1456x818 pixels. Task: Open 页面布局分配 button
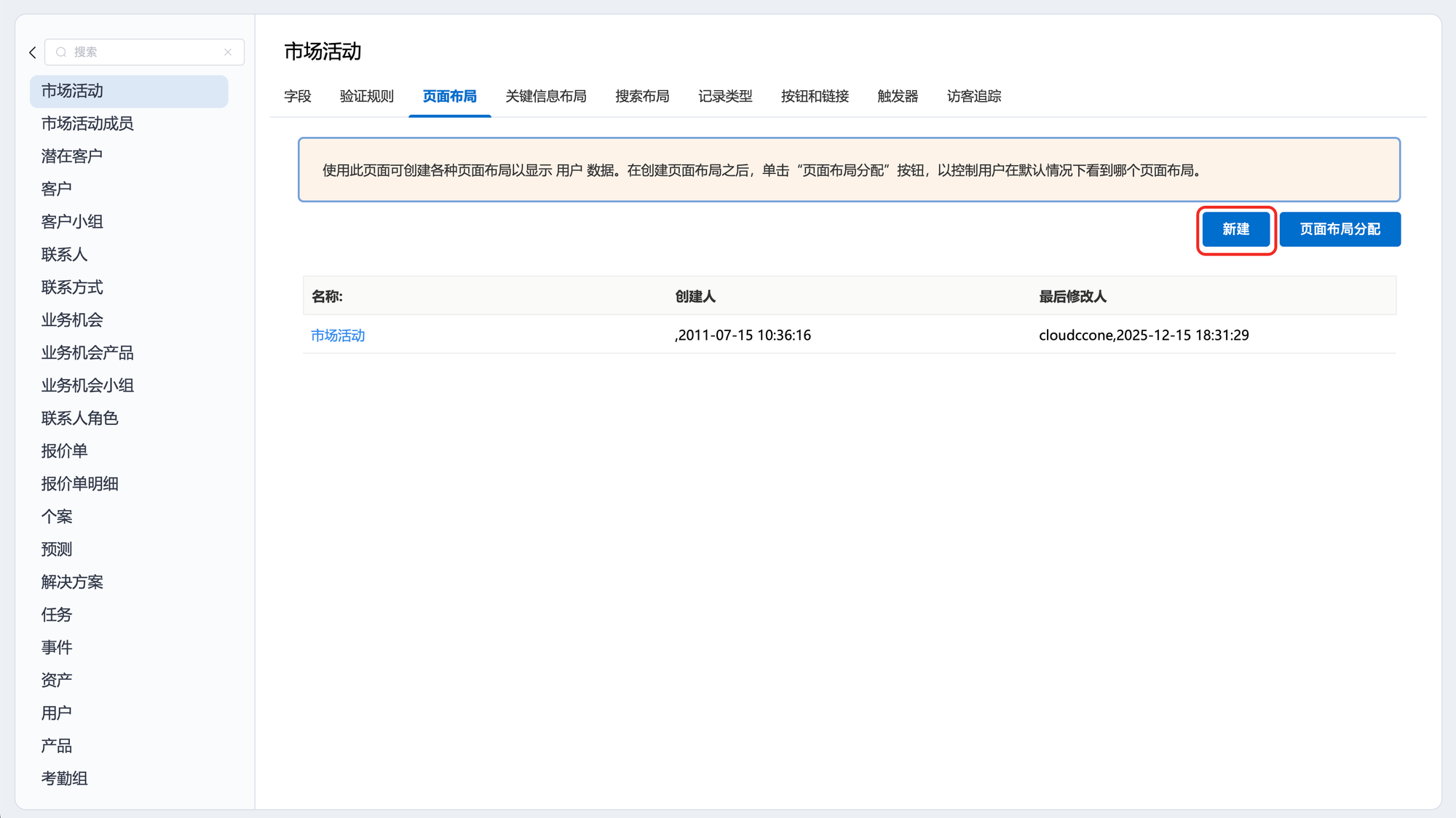point(1340,229)
